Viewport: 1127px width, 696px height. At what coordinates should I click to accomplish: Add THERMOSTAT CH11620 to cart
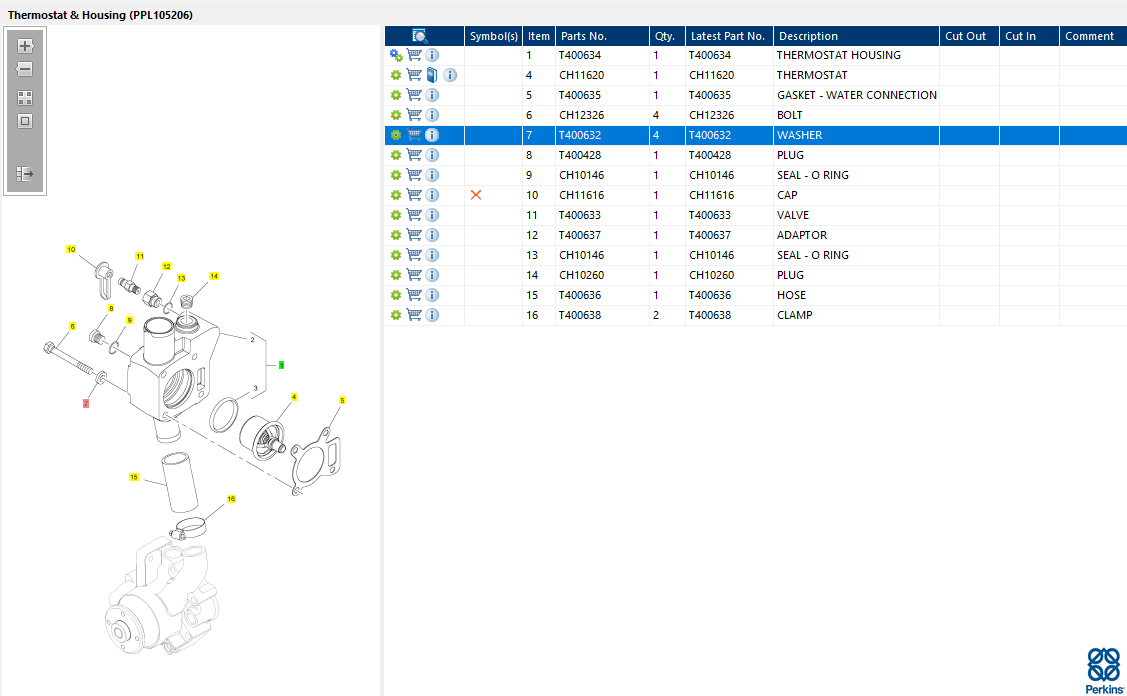tap(414, 75)
